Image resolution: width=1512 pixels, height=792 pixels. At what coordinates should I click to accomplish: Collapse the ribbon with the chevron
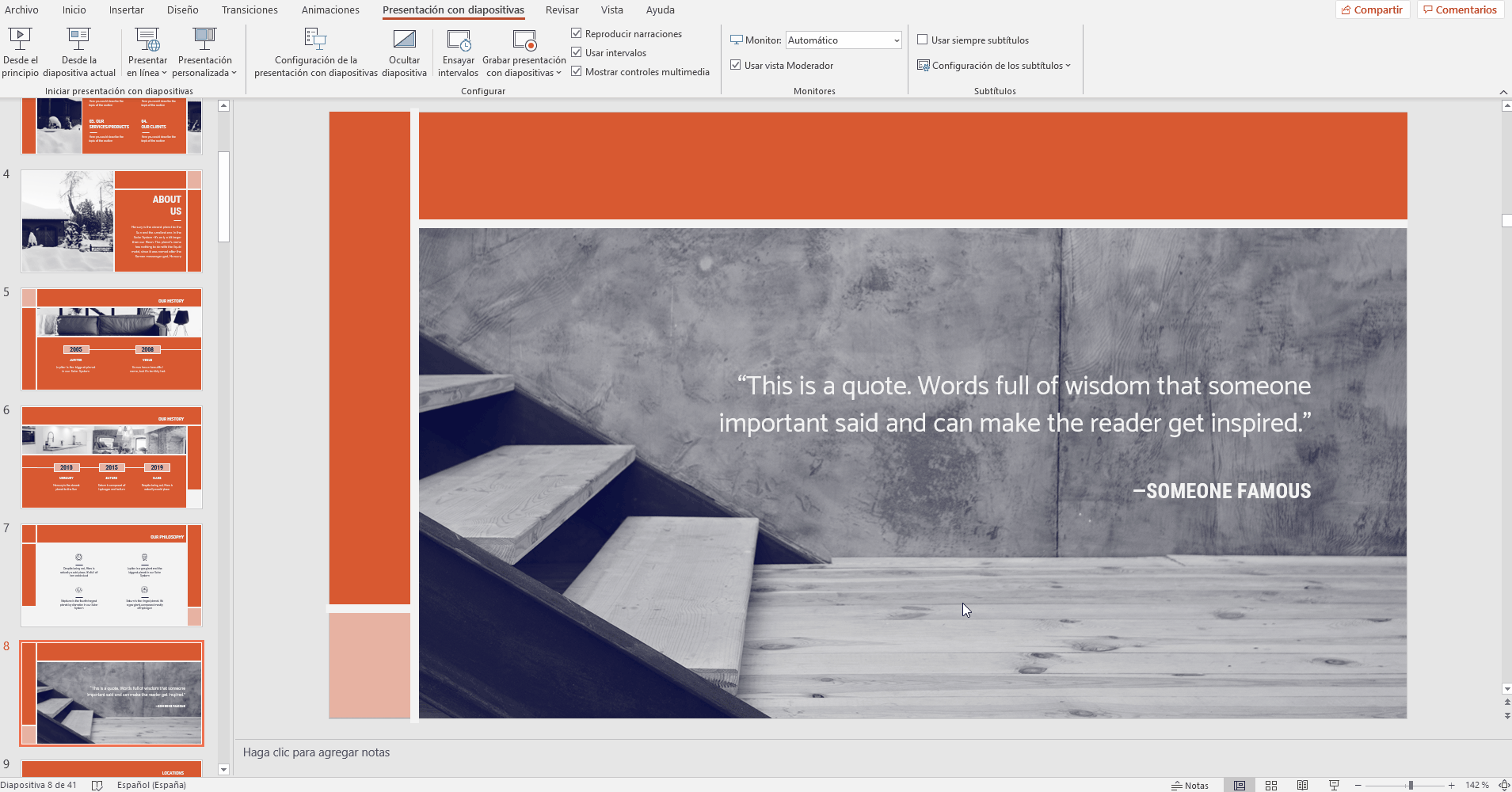click(1503, 92)
